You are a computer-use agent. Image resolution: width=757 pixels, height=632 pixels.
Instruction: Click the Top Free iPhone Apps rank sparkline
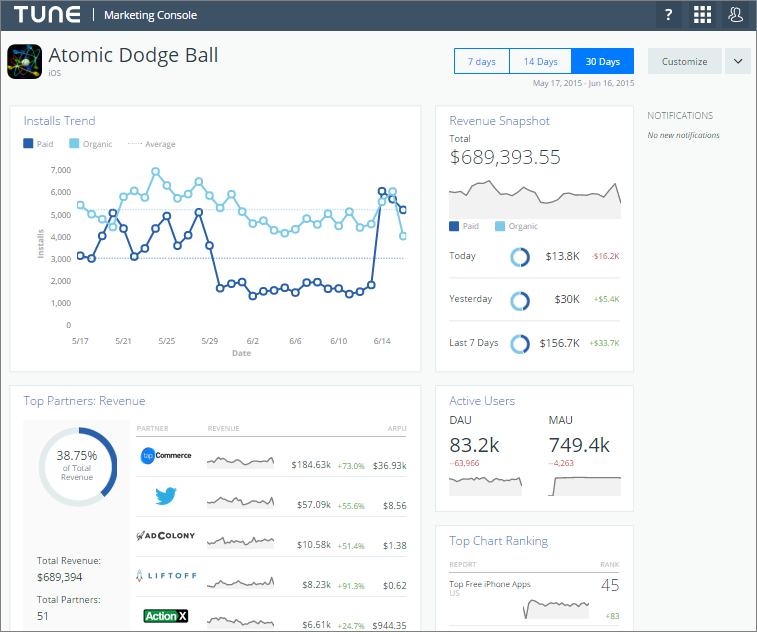click(x=556, y=609)
